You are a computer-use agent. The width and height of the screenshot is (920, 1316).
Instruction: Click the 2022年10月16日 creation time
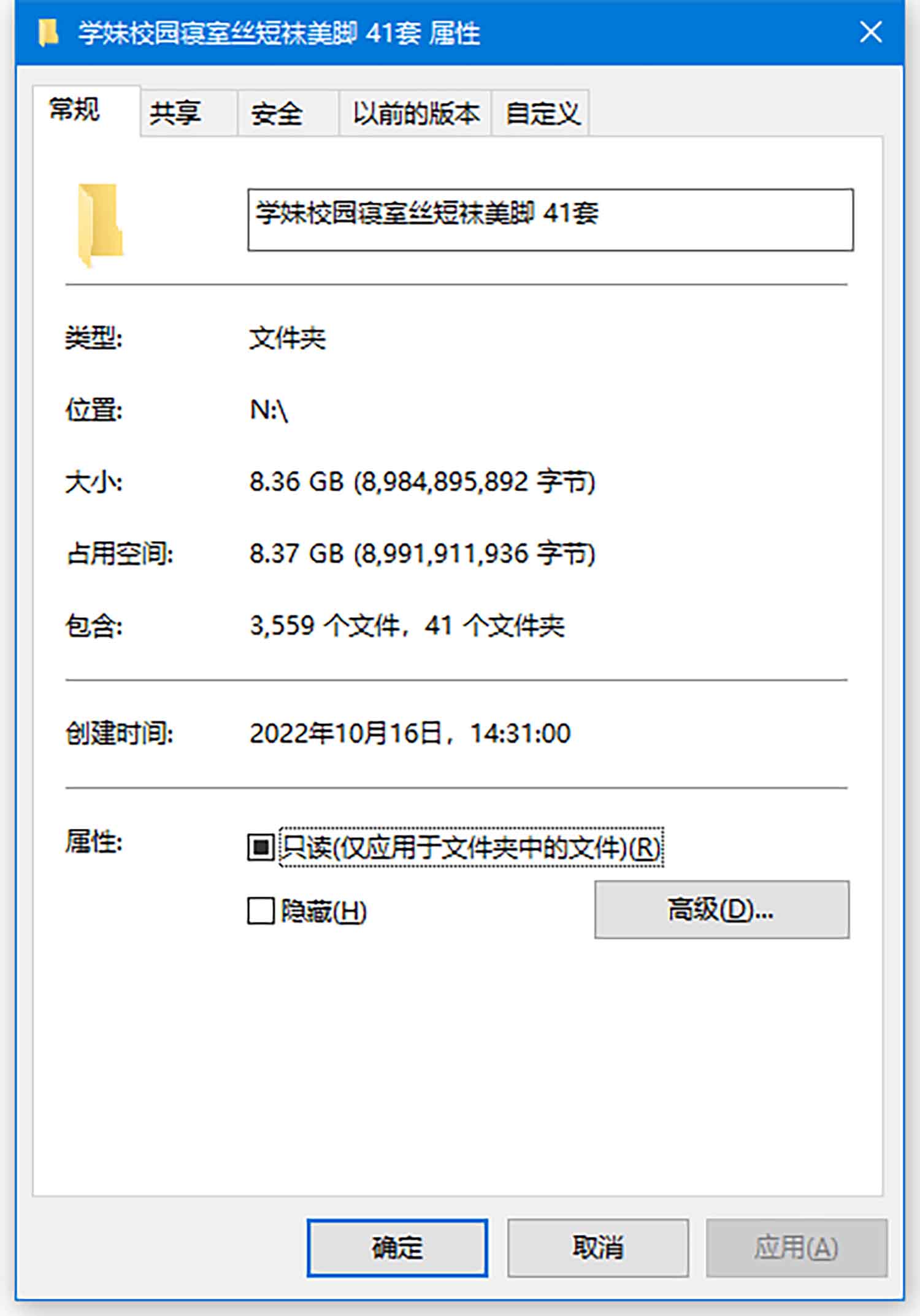[x=410, y=733]
